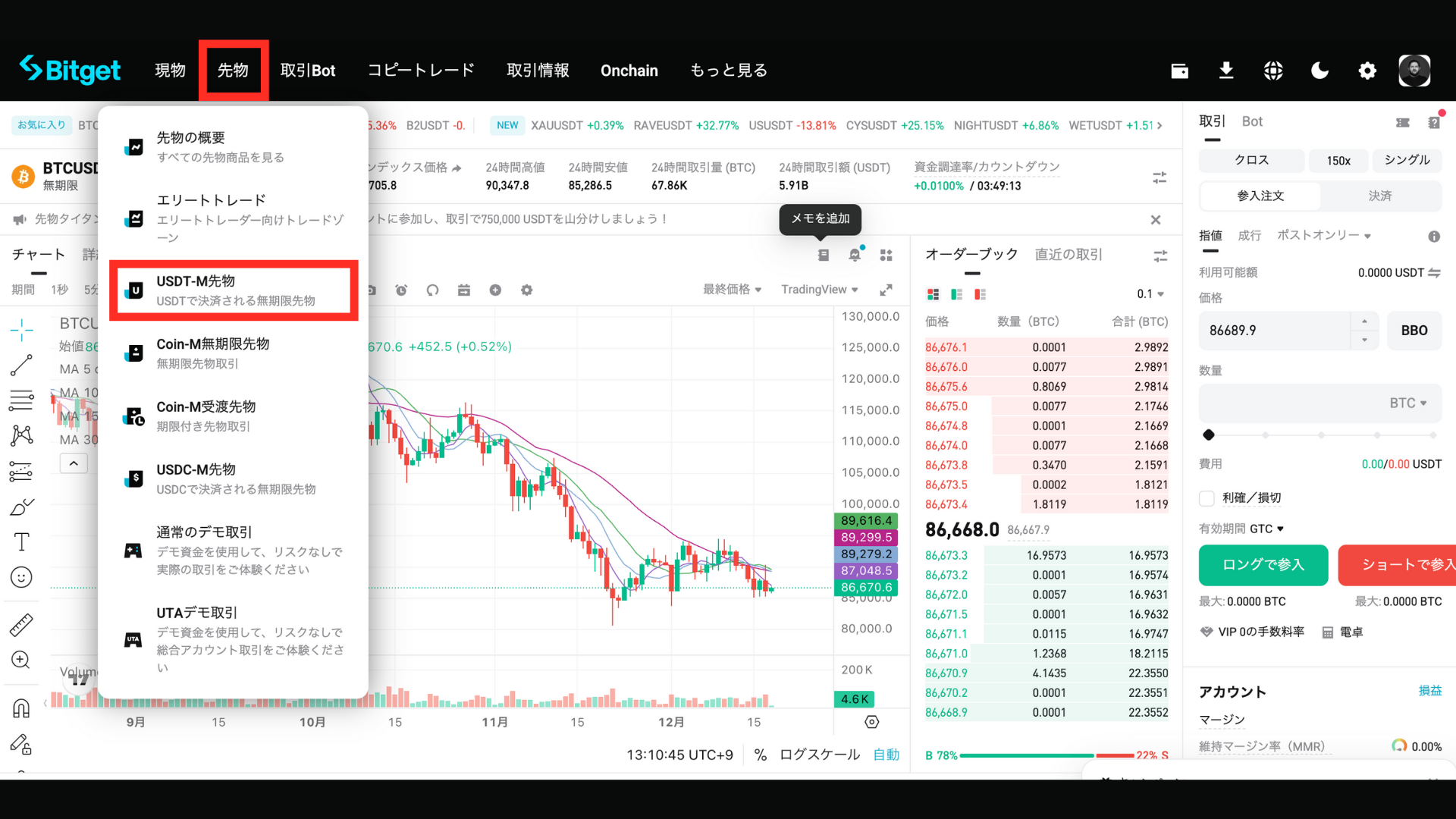Expand the ポストオンリー order type dropdown

[1323, 235]
